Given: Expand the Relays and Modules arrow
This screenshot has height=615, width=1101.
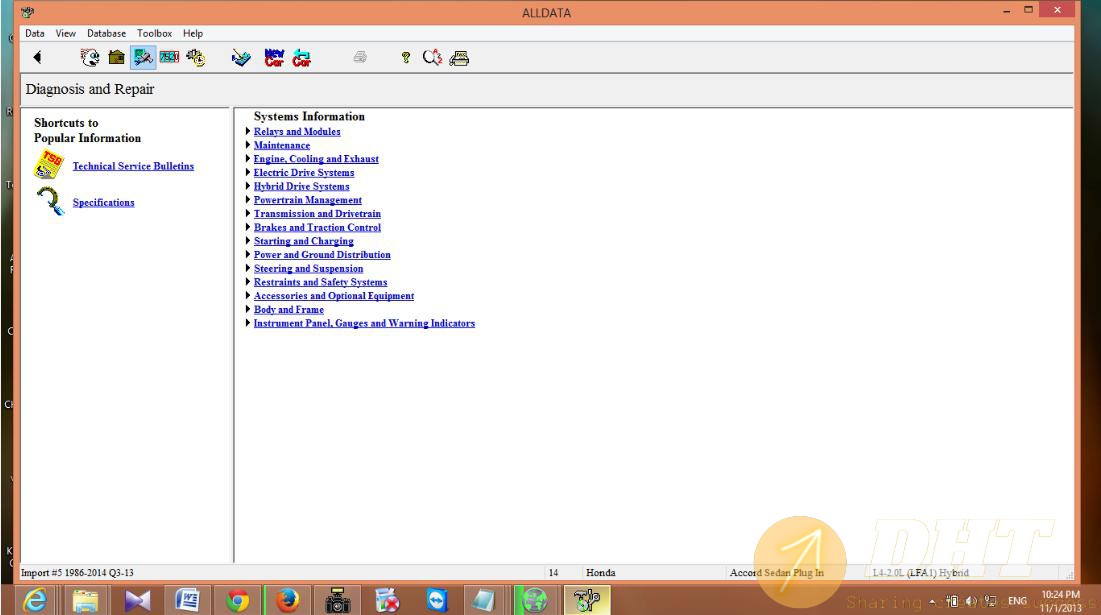Looking at the screenshot, I should [248, 131].
